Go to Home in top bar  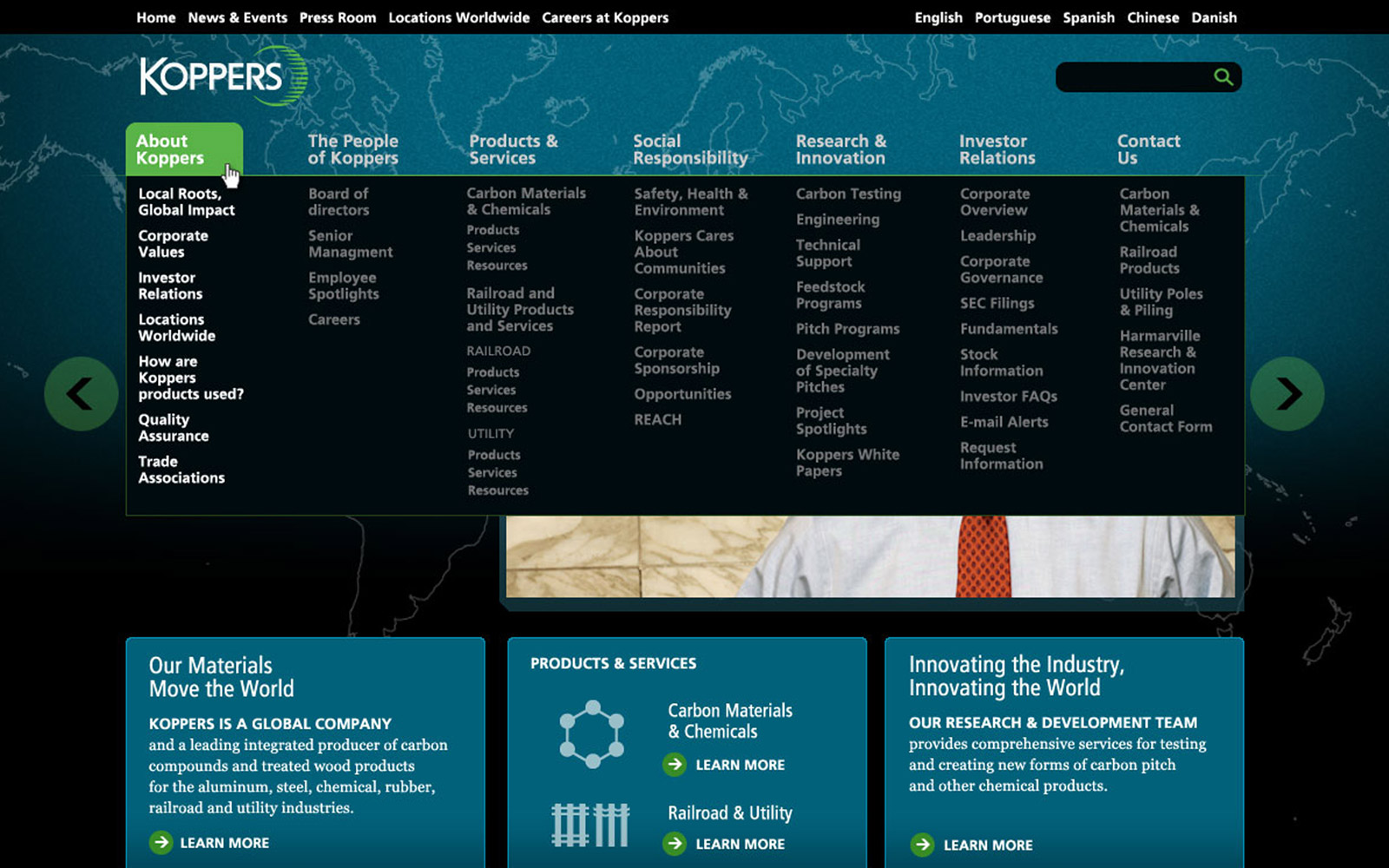coord(155,17)
